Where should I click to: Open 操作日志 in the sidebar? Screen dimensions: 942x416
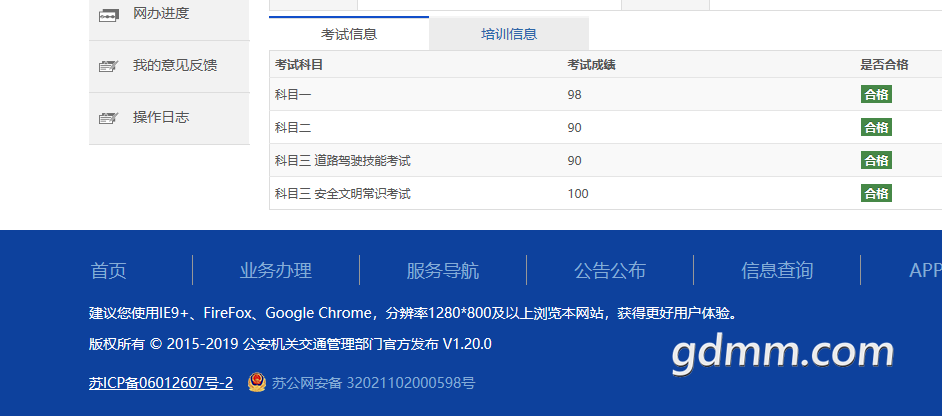coord(169,118)
